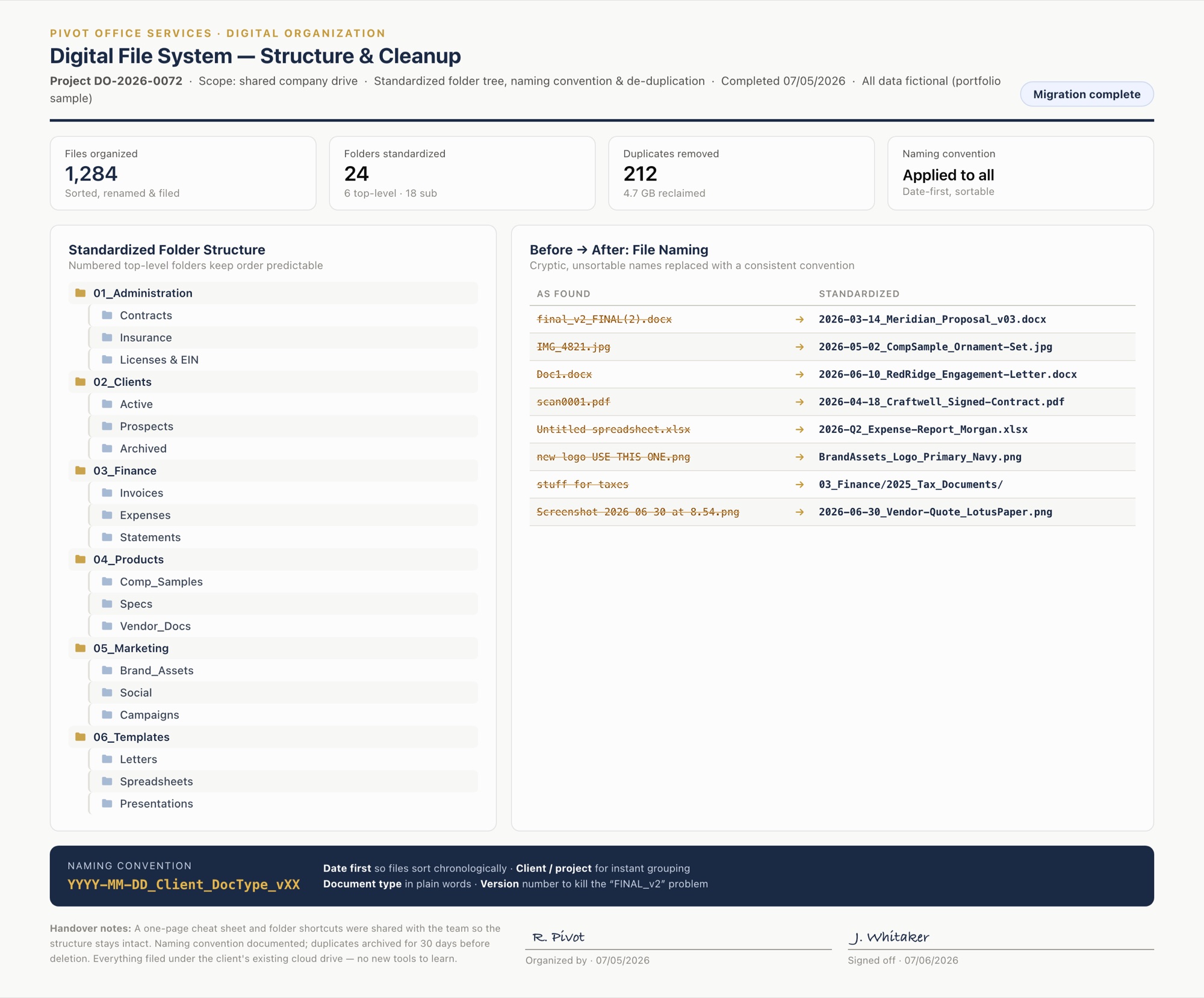Click the R. Pivot signature

(x=558, y=937)
